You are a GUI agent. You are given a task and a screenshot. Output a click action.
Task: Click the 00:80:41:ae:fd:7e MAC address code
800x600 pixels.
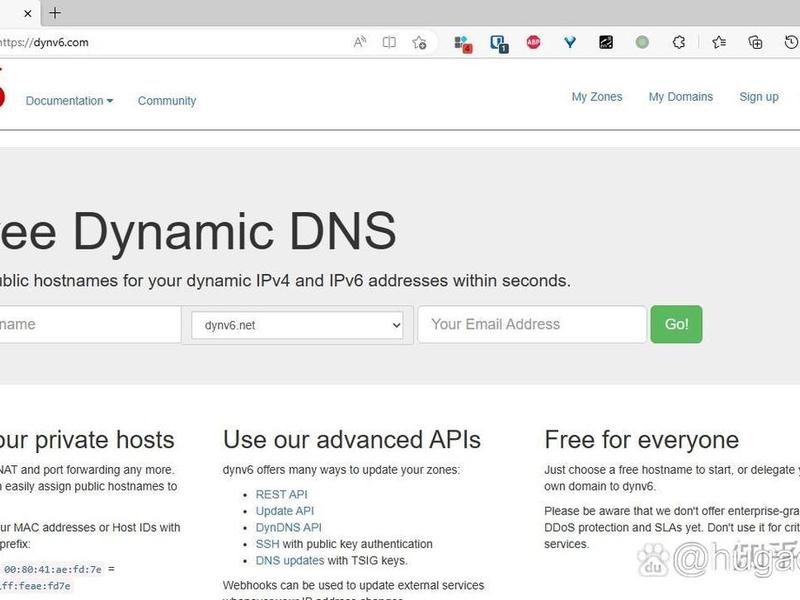[53, 569]
